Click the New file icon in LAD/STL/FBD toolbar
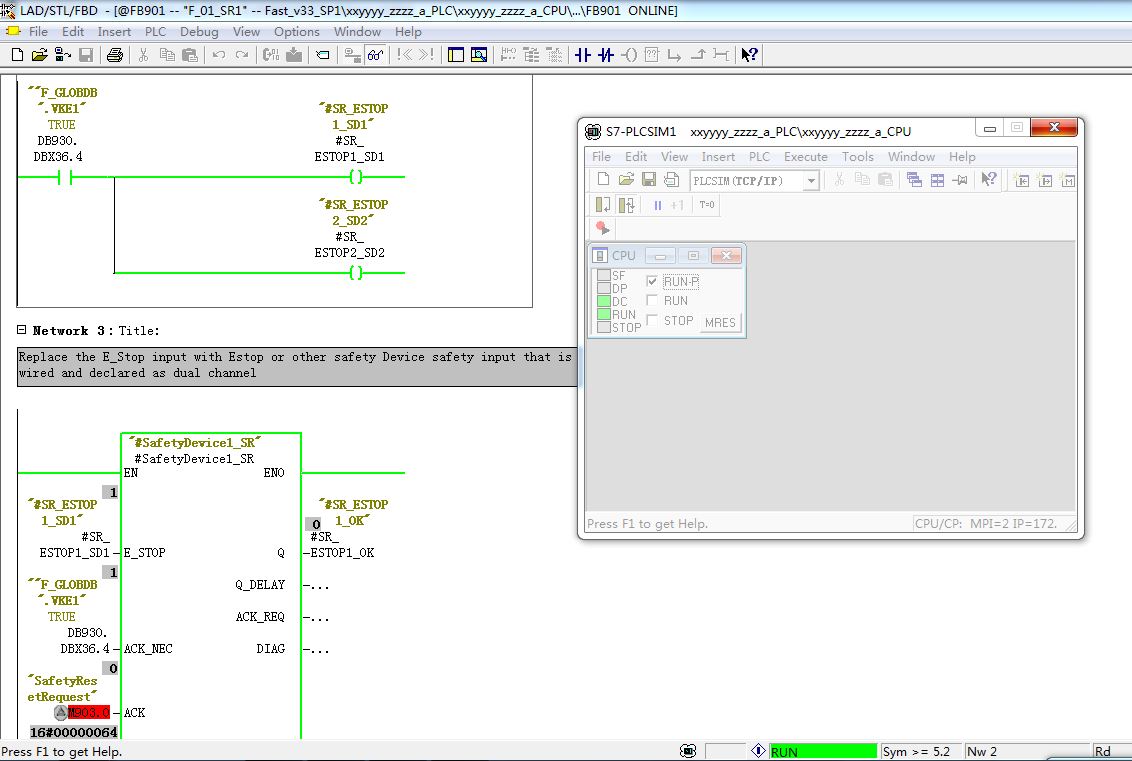 pos(18,55)
